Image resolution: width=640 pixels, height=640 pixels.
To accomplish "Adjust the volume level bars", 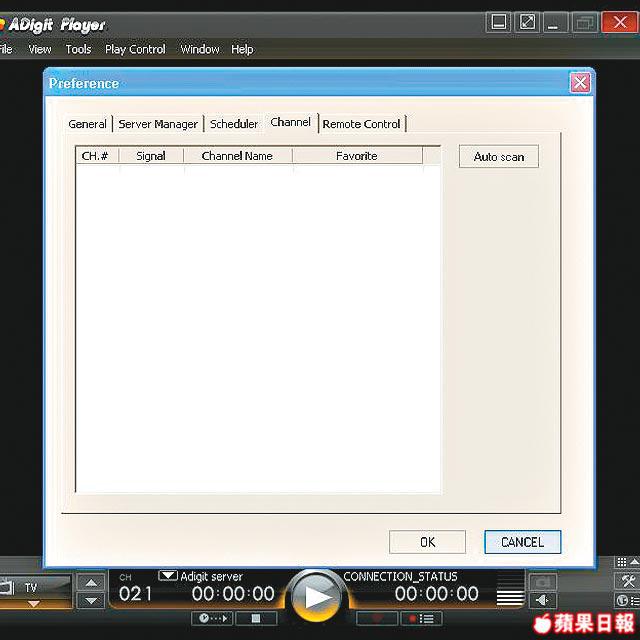I will pyautogui.click(x=511, y=589).
